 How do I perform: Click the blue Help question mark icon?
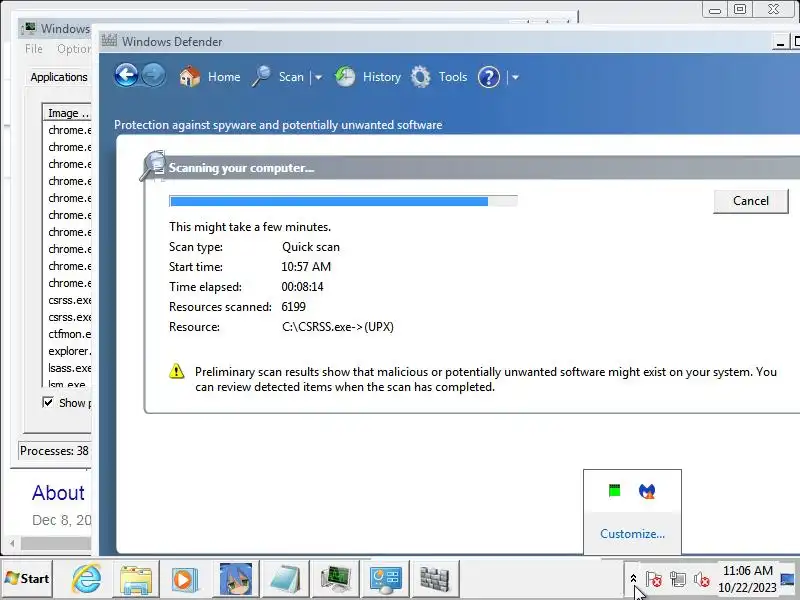pyautogui.click(x=489, y=77)
